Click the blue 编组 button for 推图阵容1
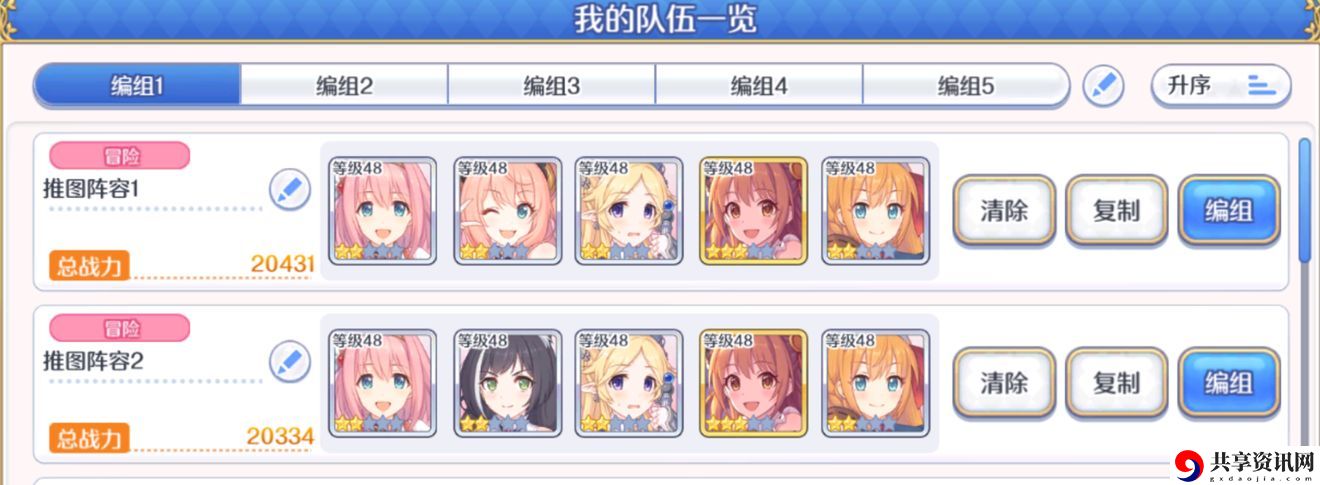This screenshot has height=485, width=1320. 1229,211
